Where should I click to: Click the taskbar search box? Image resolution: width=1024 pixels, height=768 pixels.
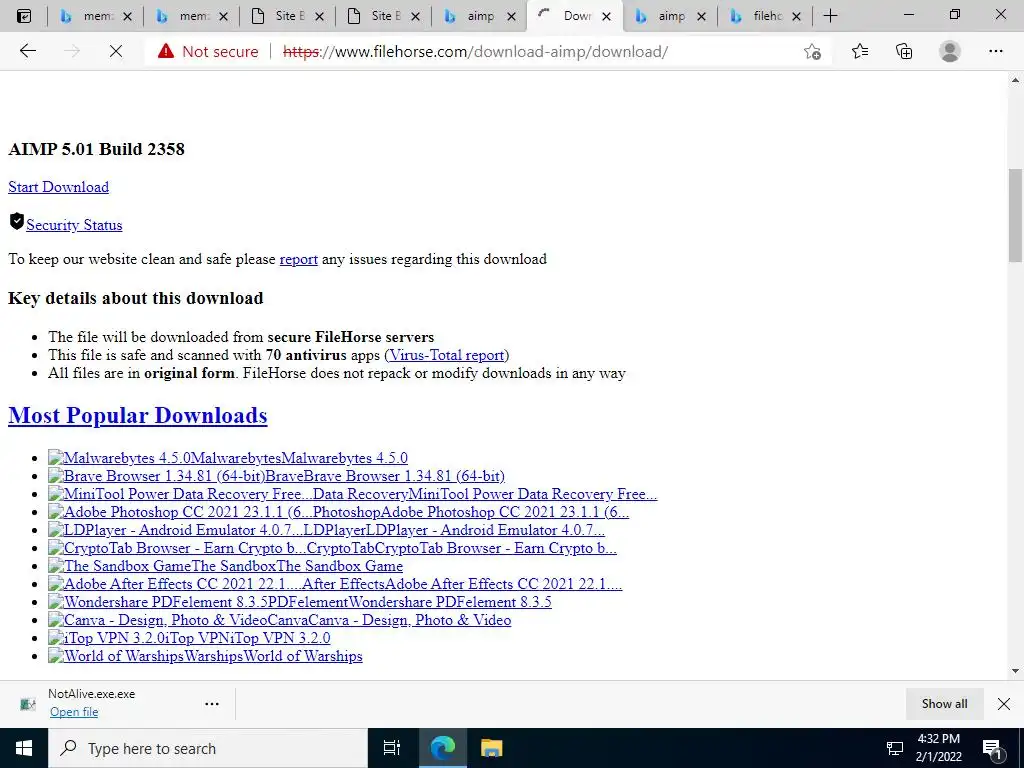click(x=208, y=748)
